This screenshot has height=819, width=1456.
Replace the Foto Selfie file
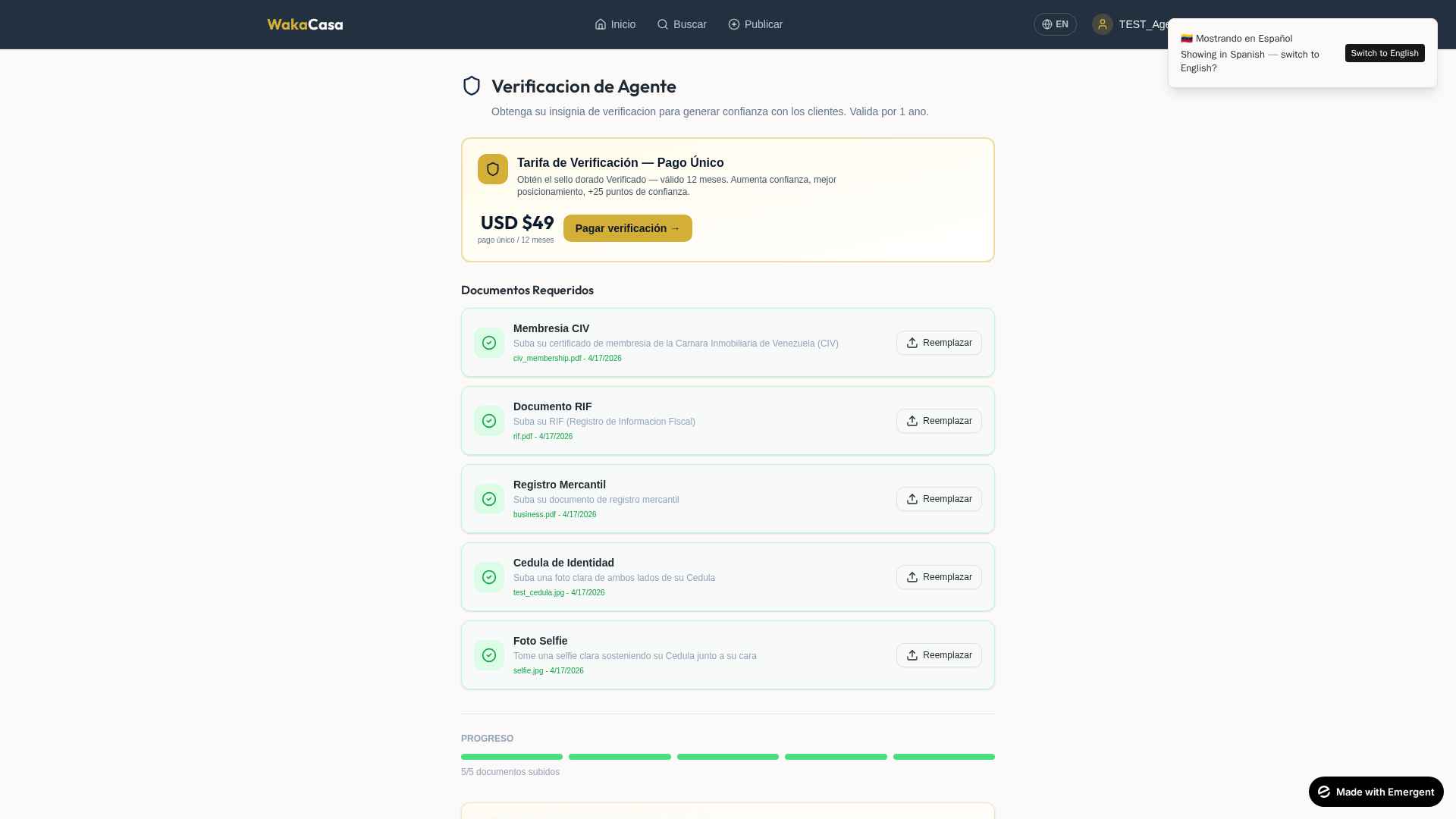click(x=939, y=655)
